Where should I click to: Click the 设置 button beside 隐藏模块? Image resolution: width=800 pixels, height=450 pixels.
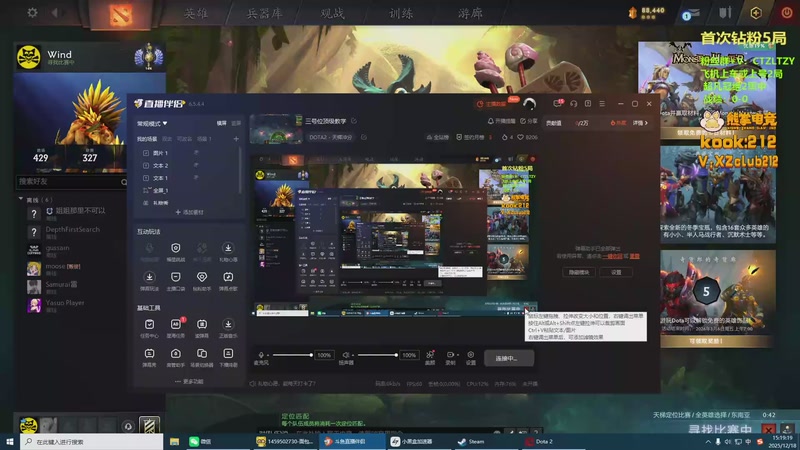pyautogui.click(x=616, y=272)
